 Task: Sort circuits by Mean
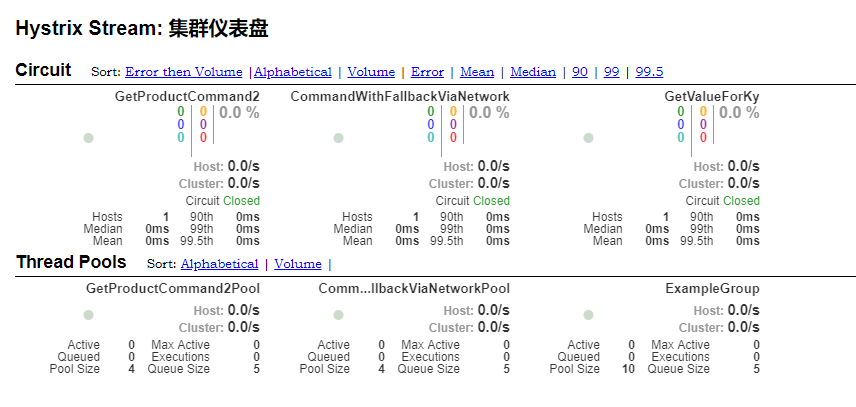click(x=477, y=72)
